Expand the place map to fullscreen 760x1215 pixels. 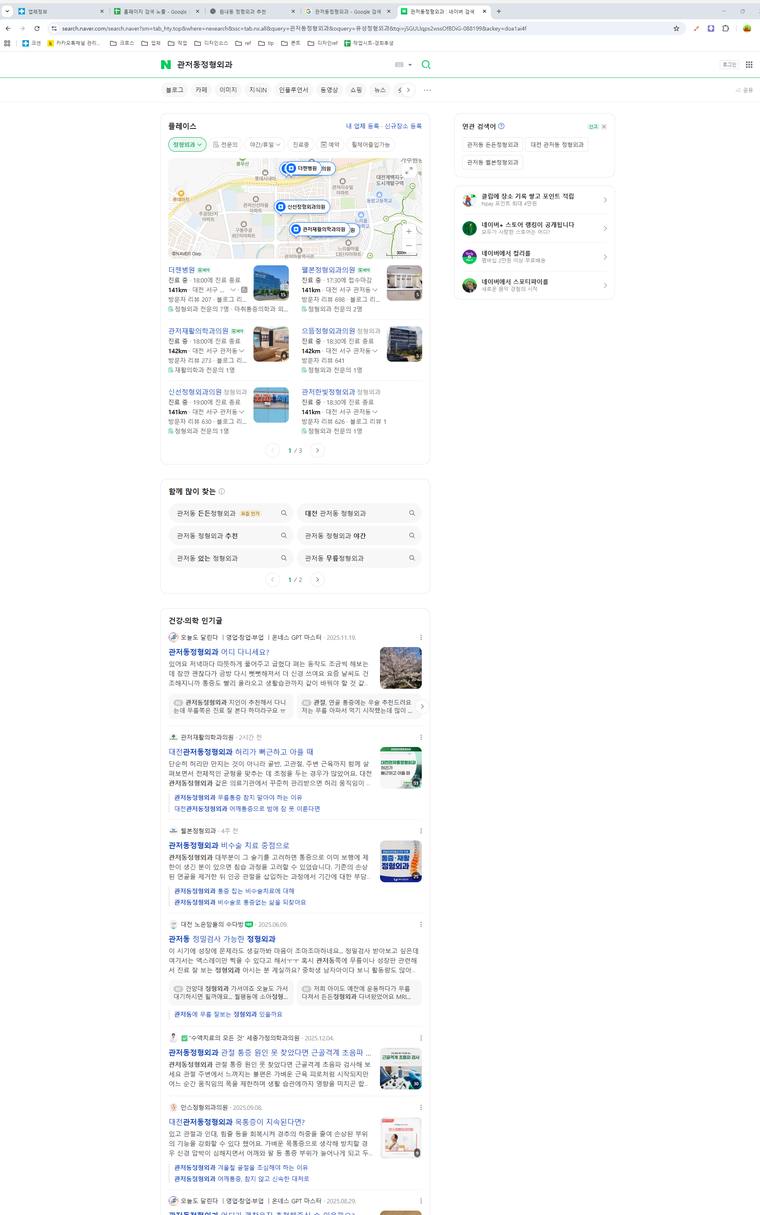(409, 170)
